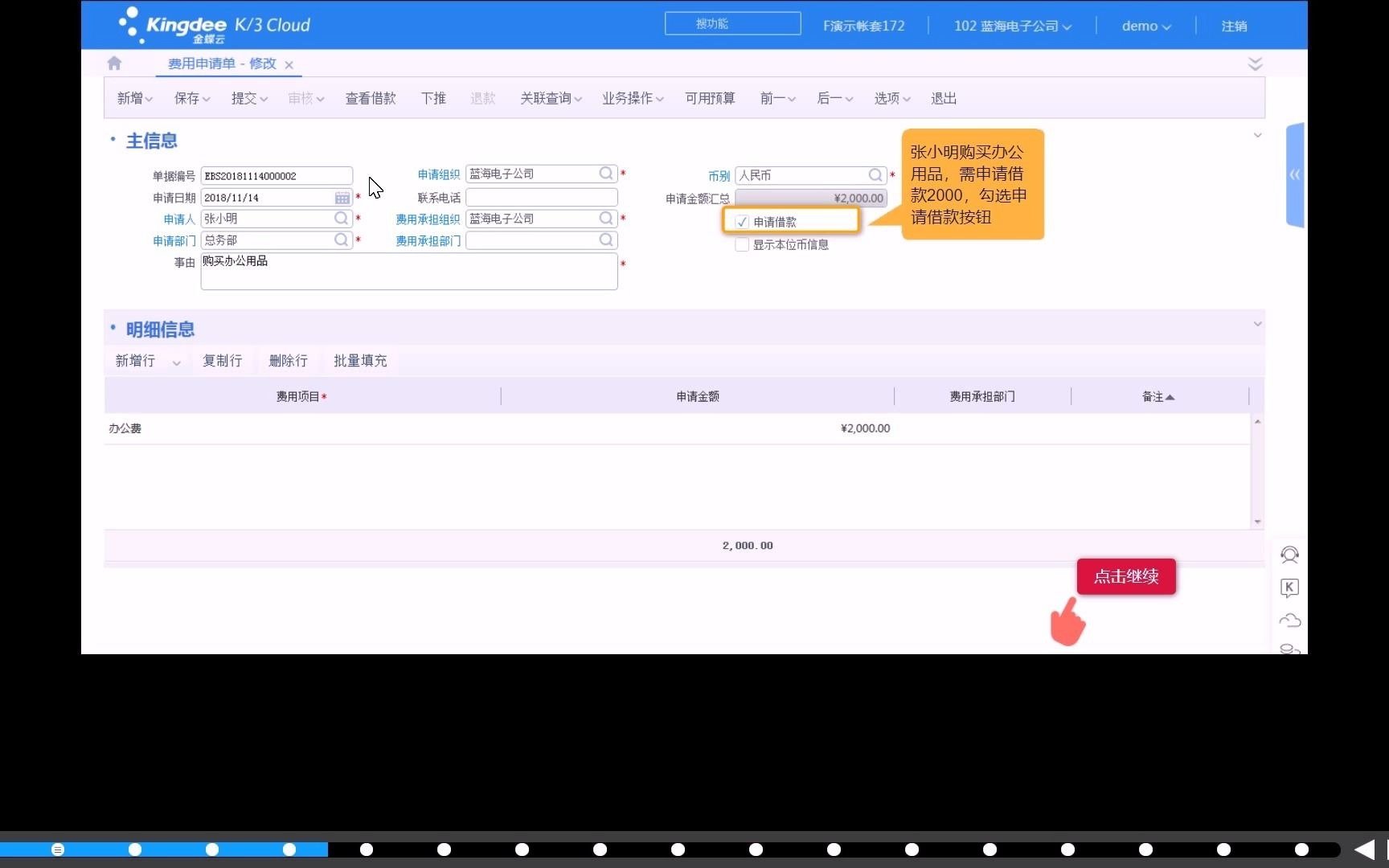This screenshot has height=868, width=1389.
Task: Focus the 搜功能 search box
Action: click(732, 23)
